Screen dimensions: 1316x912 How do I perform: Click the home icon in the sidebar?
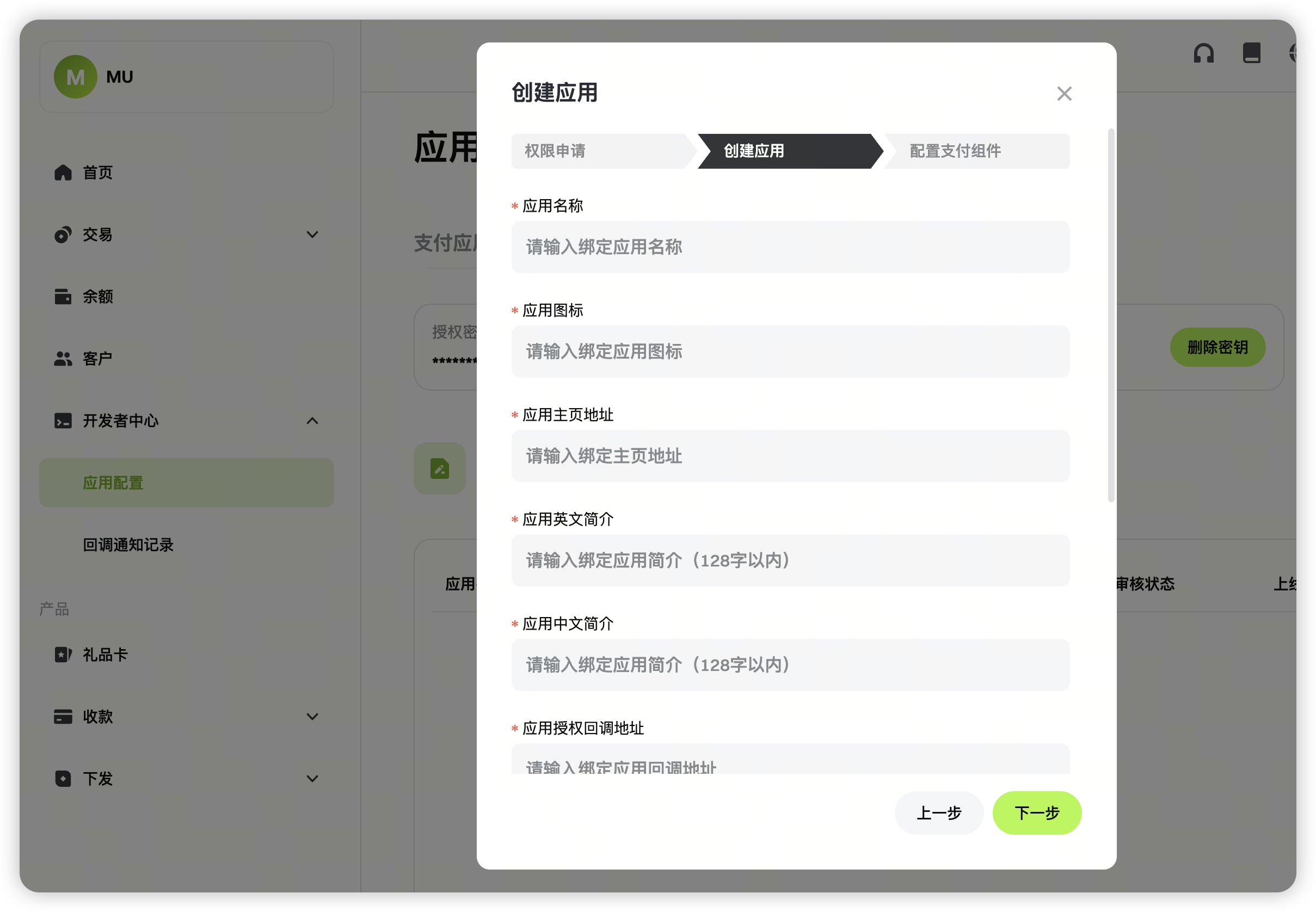click(x=63, y=172)
